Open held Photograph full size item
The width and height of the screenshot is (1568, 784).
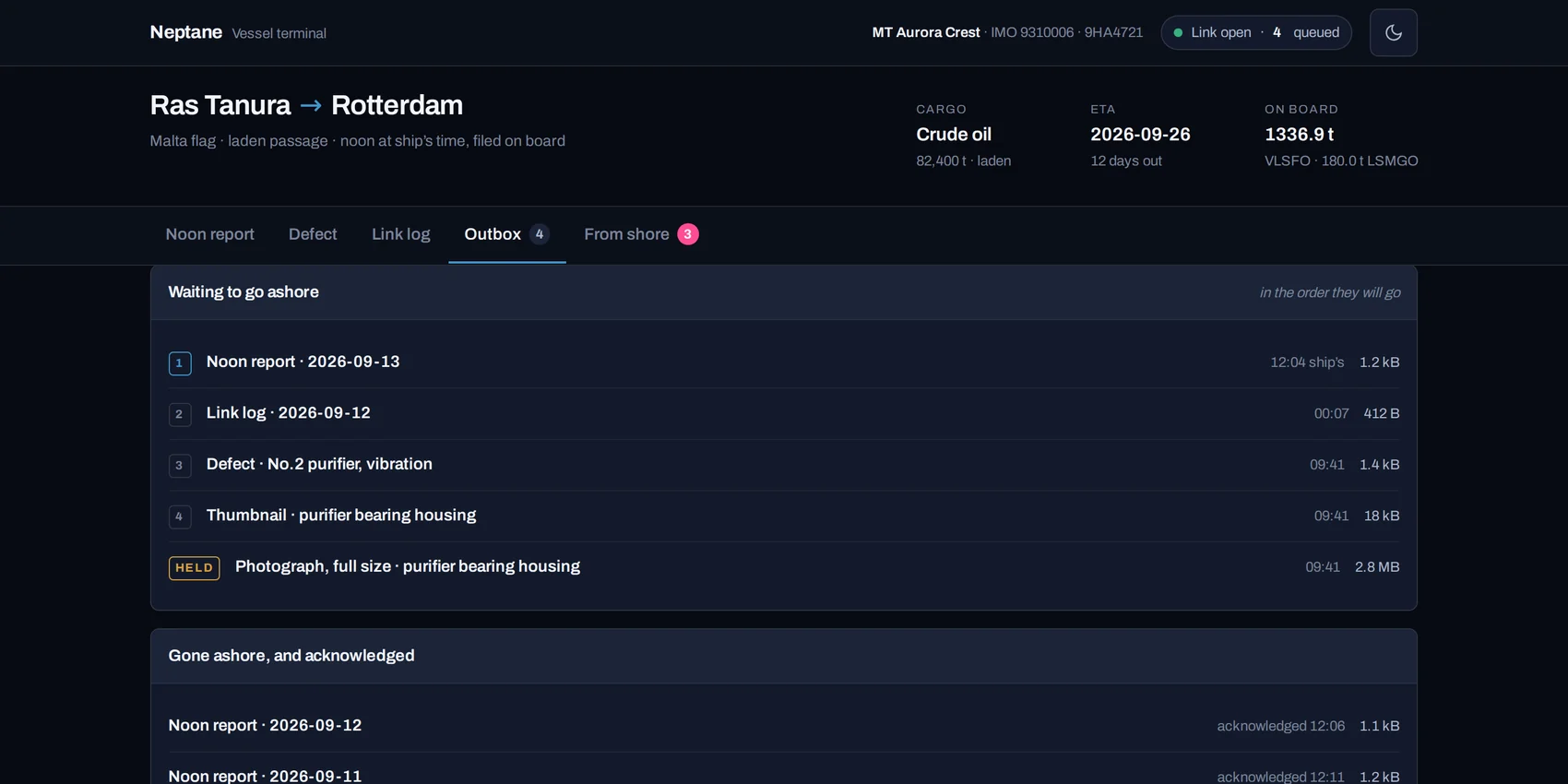point(784,567)
